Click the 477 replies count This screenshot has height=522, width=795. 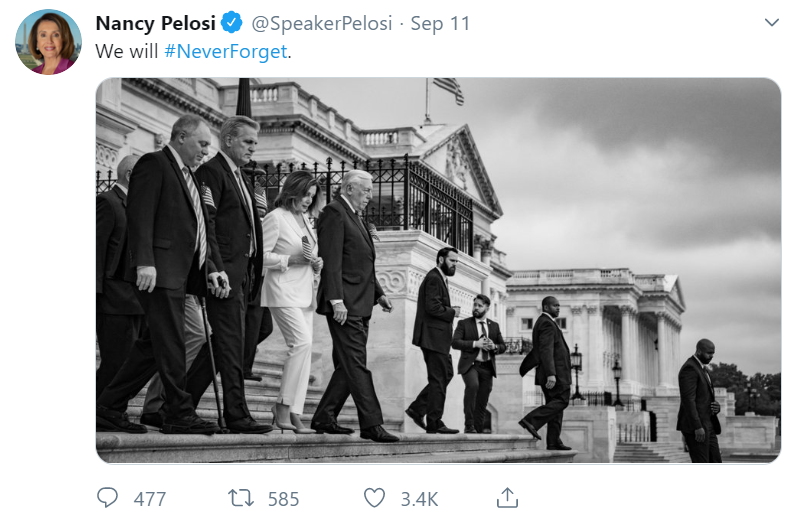149,498
